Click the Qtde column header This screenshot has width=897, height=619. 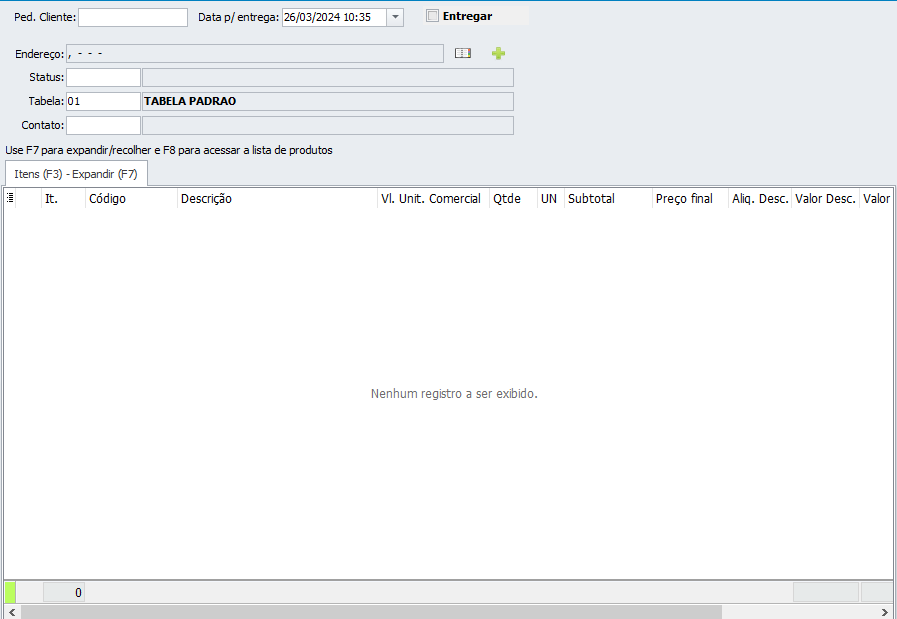tap(512, 199)
